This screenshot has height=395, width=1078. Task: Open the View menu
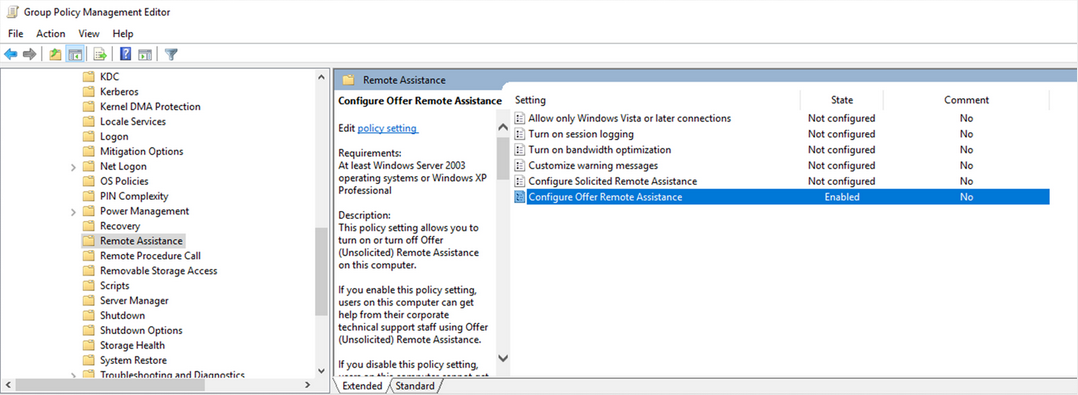pos(89,33)
